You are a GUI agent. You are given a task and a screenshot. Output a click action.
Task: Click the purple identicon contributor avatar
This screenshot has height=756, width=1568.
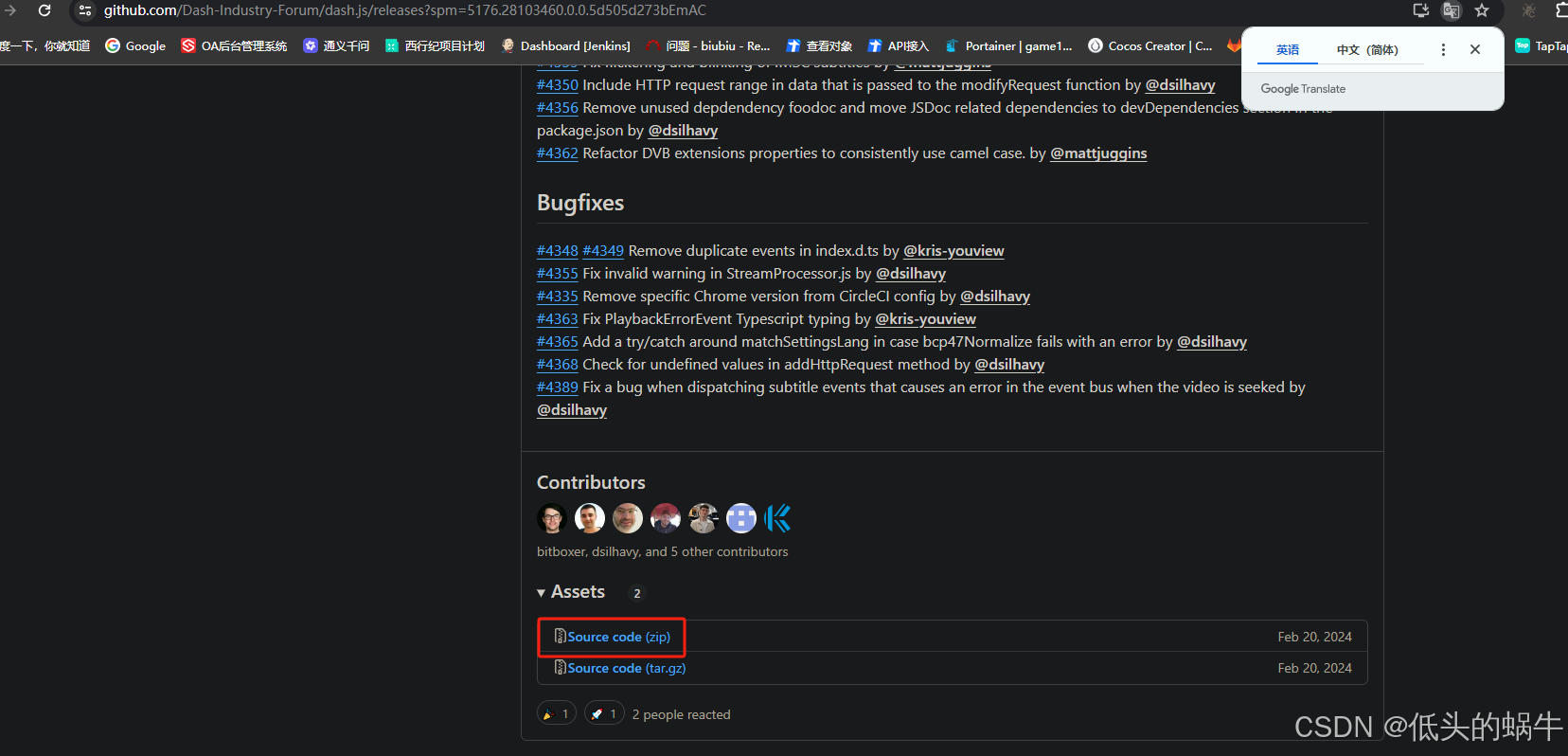click(741, 518)
